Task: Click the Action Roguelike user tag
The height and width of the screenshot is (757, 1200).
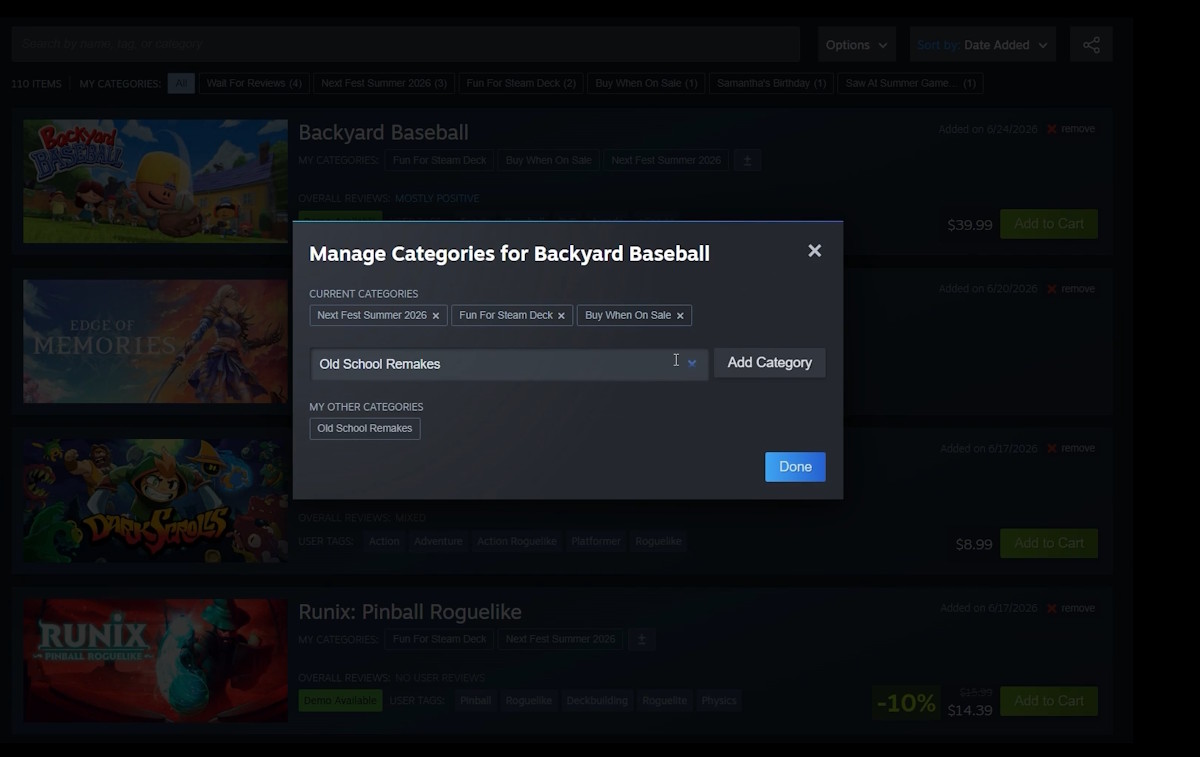Action: [517, 541]
